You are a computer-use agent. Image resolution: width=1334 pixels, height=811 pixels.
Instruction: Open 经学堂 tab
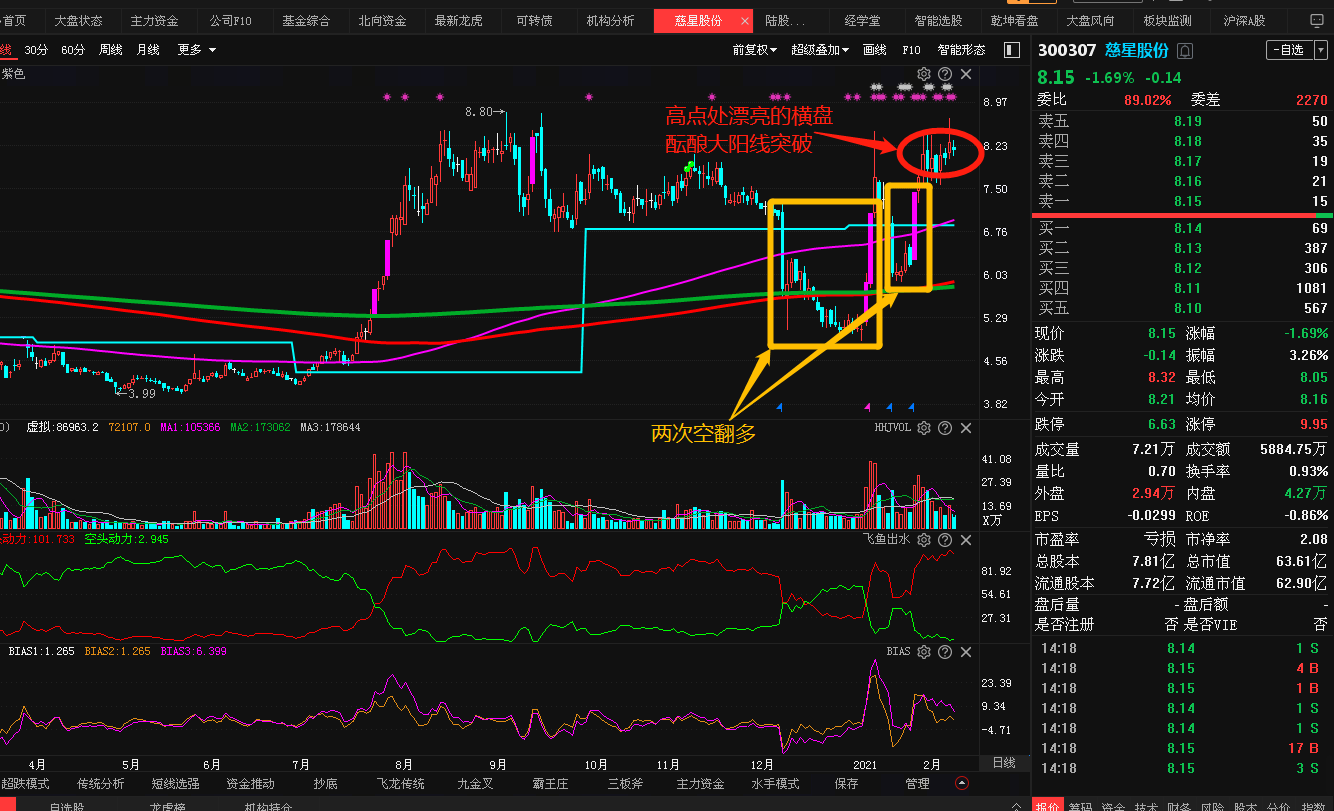click(x=862, y=21)
